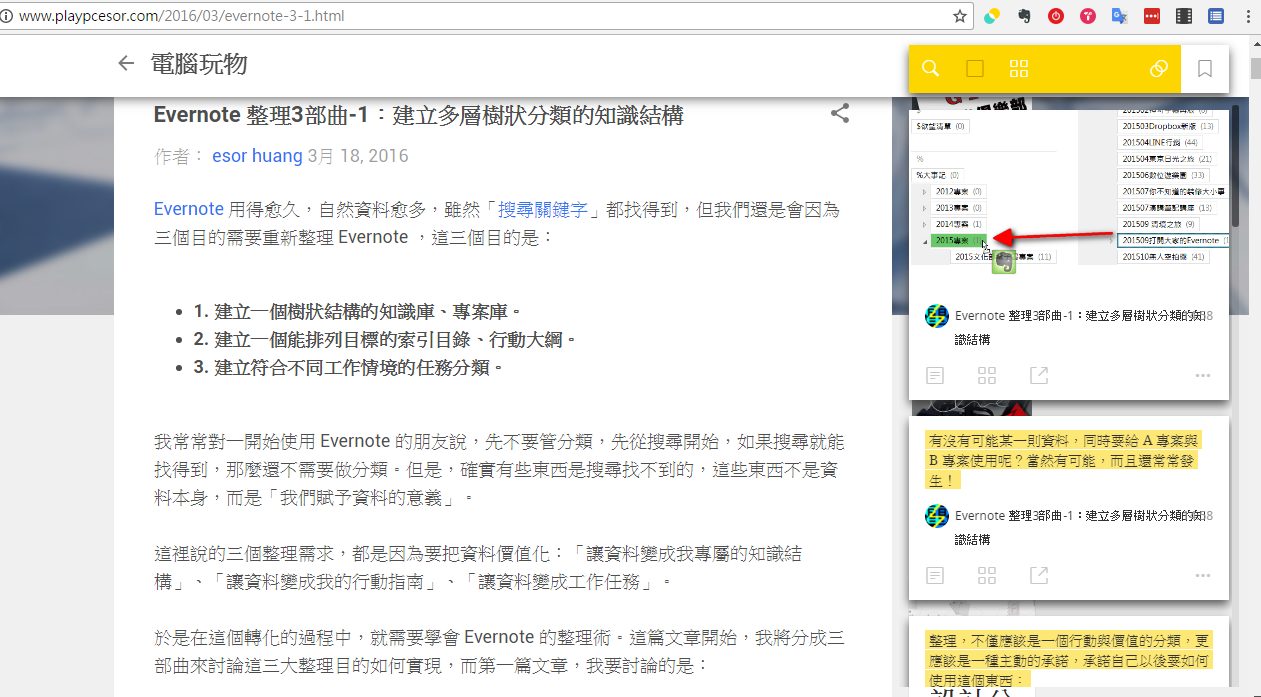Click the highlighted text beginning 整理，不僅應該

tap(1070, 661)
